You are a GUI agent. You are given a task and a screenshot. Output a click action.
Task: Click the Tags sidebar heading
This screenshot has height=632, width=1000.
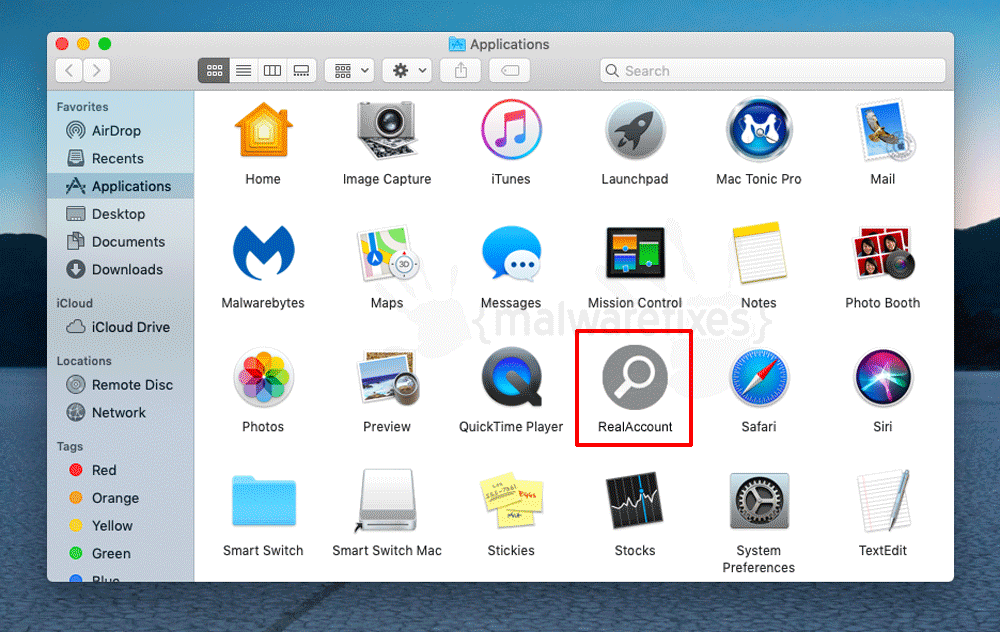tap(70, 446)
